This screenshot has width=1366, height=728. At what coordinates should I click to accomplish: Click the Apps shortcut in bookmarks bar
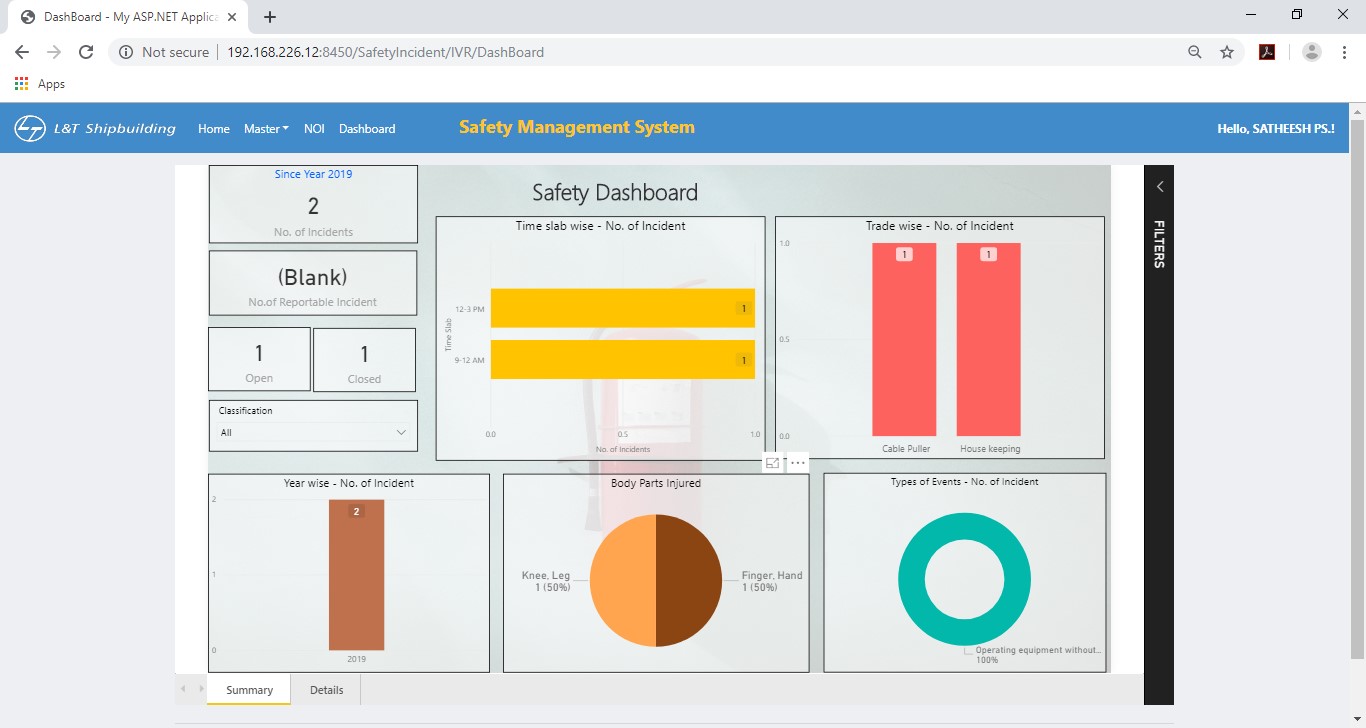[x=40, y=84]
